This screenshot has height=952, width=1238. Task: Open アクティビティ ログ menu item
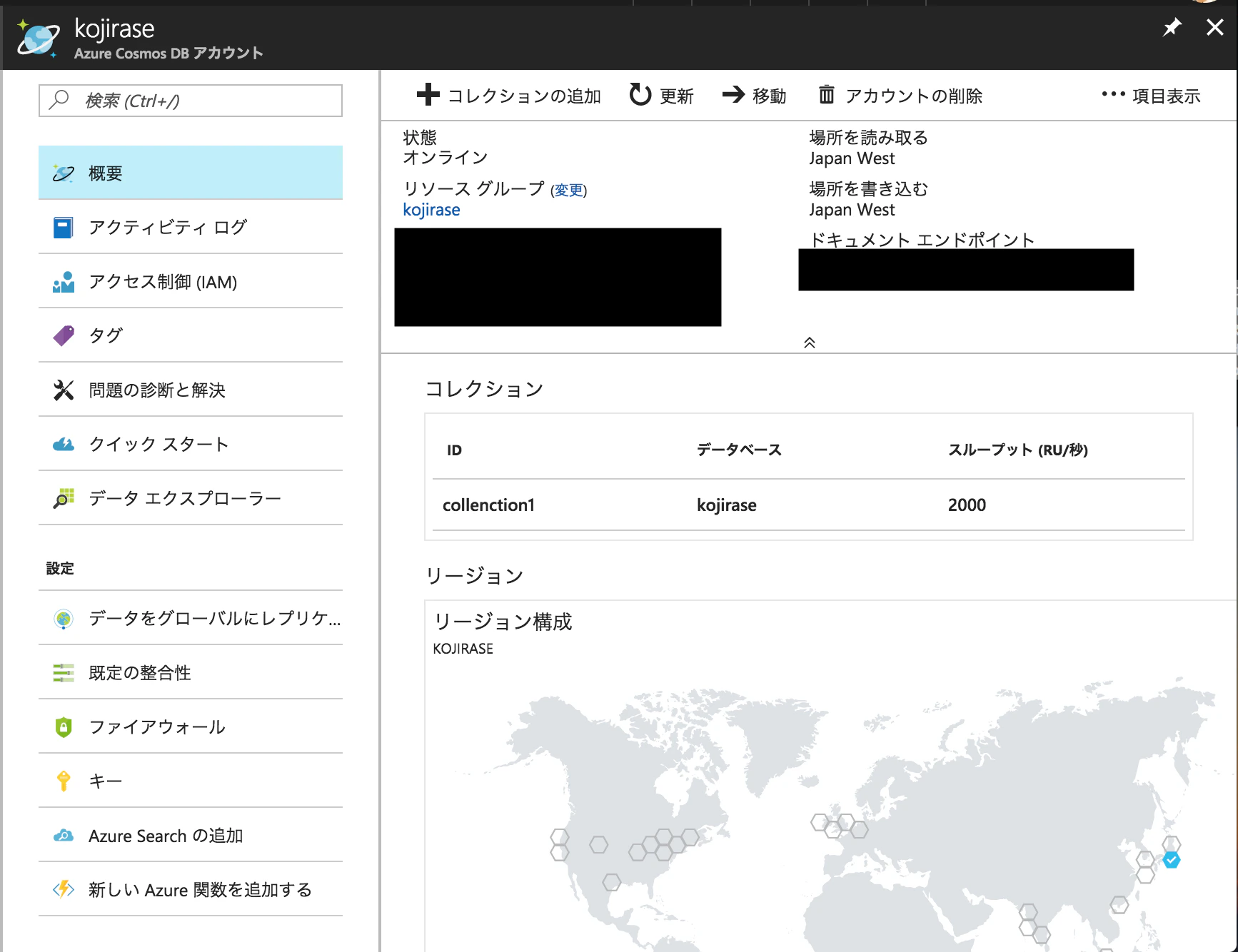click(x=191, y=227)
